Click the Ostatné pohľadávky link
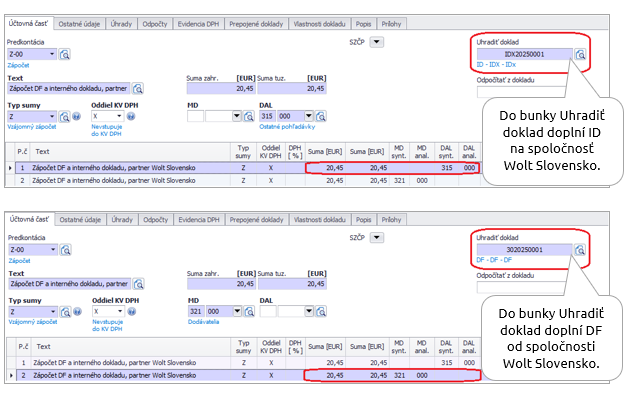This screenshot has width=629, height=409. (x=287, y=128)
